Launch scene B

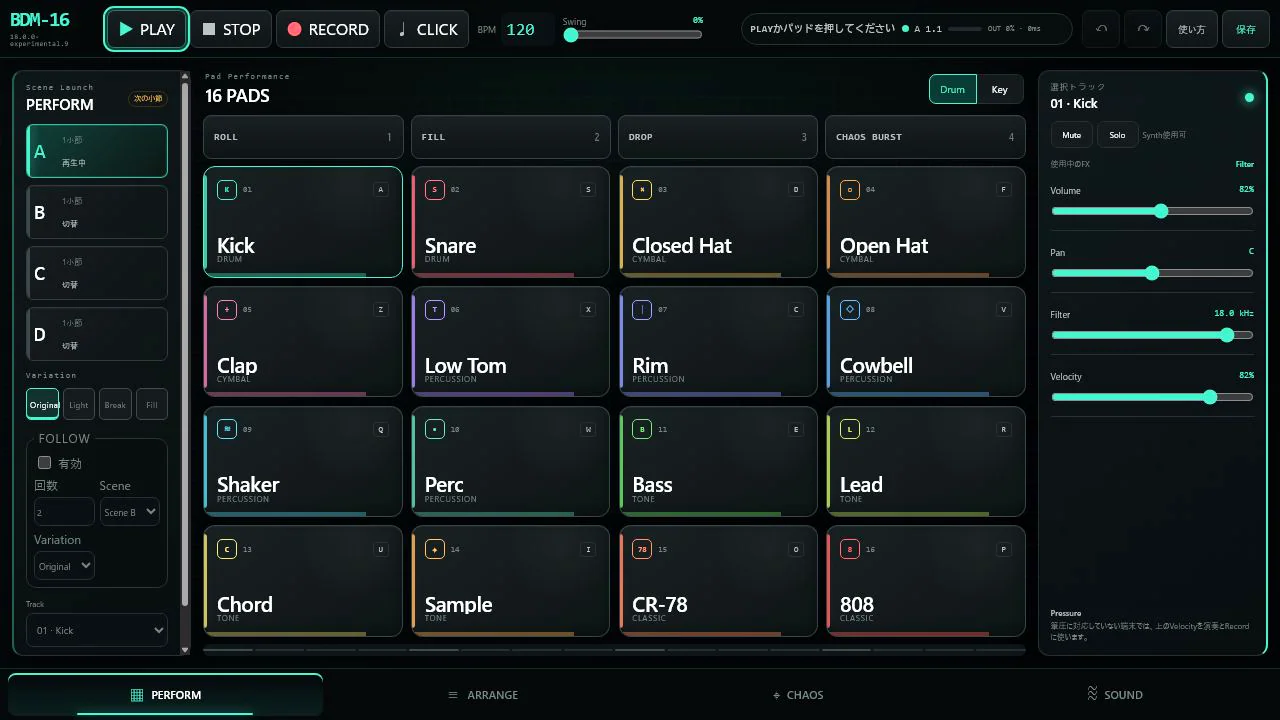coord(97,212)
